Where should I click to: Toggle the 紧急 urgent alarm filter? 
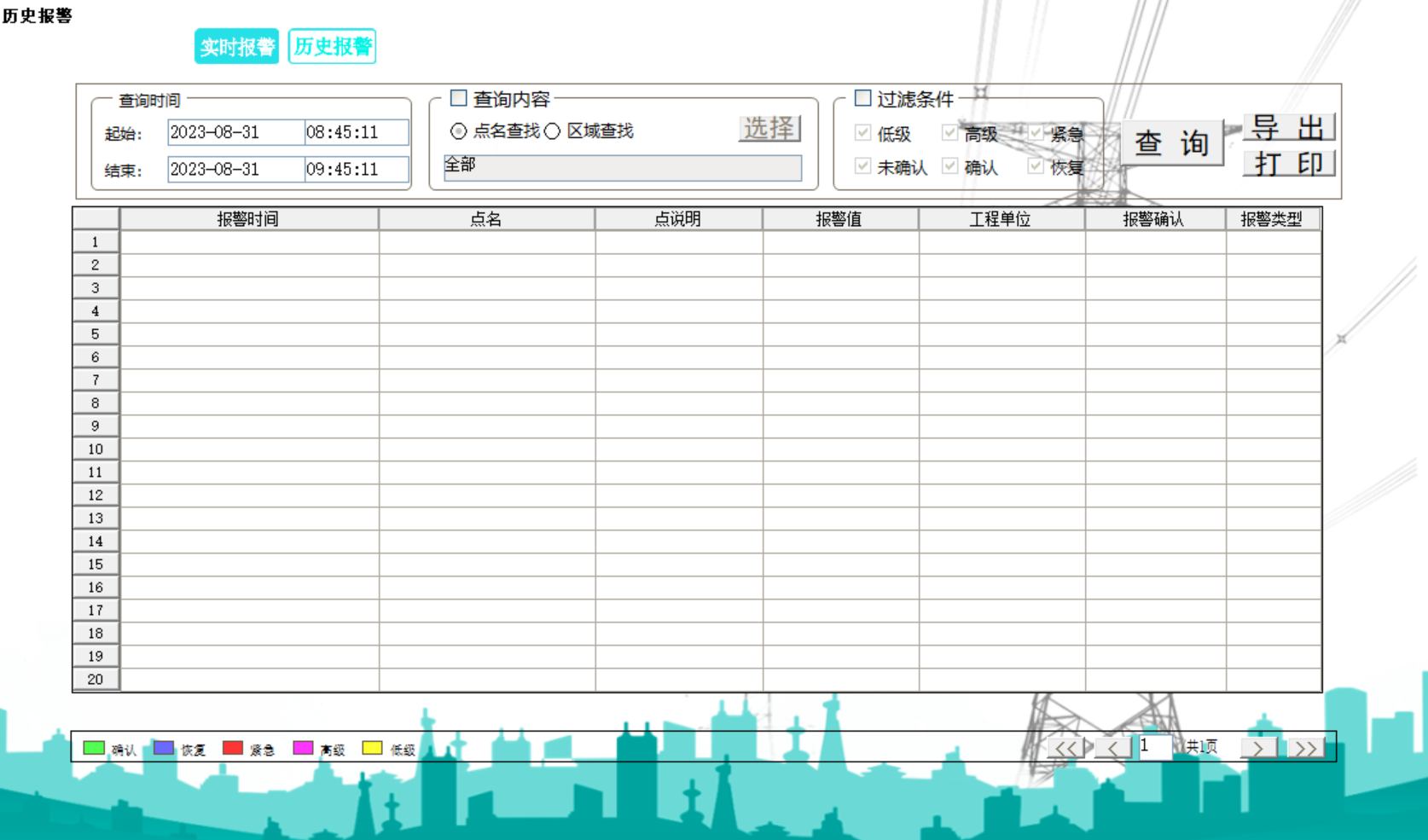[1035, 132]
